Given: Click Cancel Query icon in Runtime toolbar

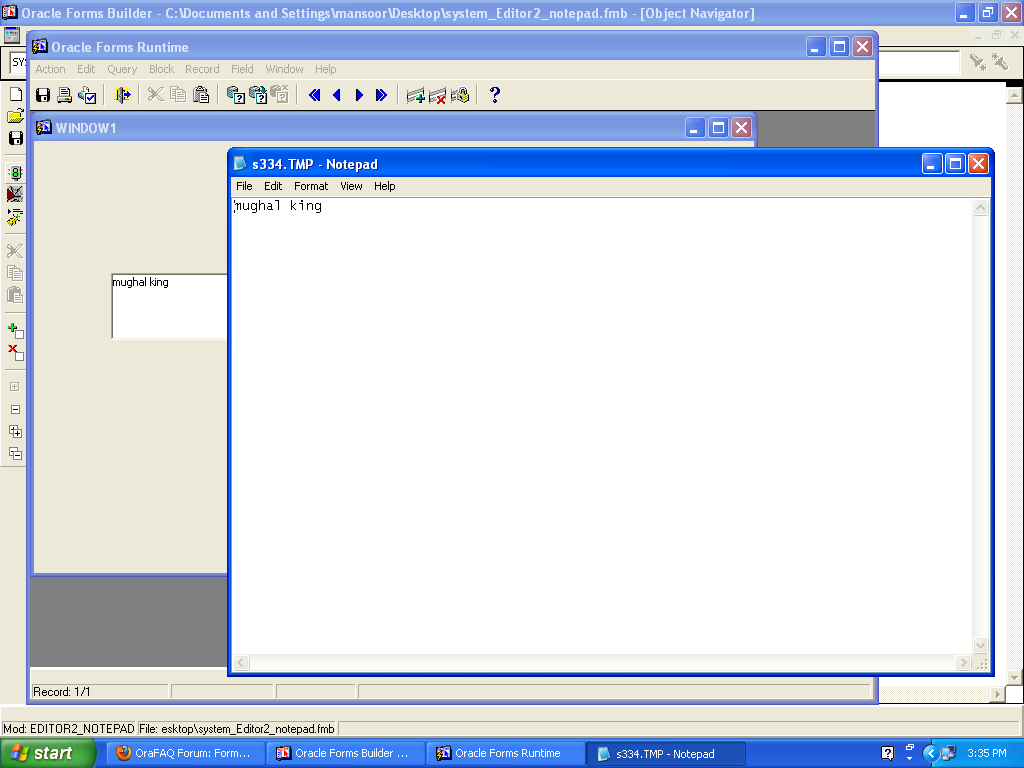Looking at the screenshot, I should (280, 95).
